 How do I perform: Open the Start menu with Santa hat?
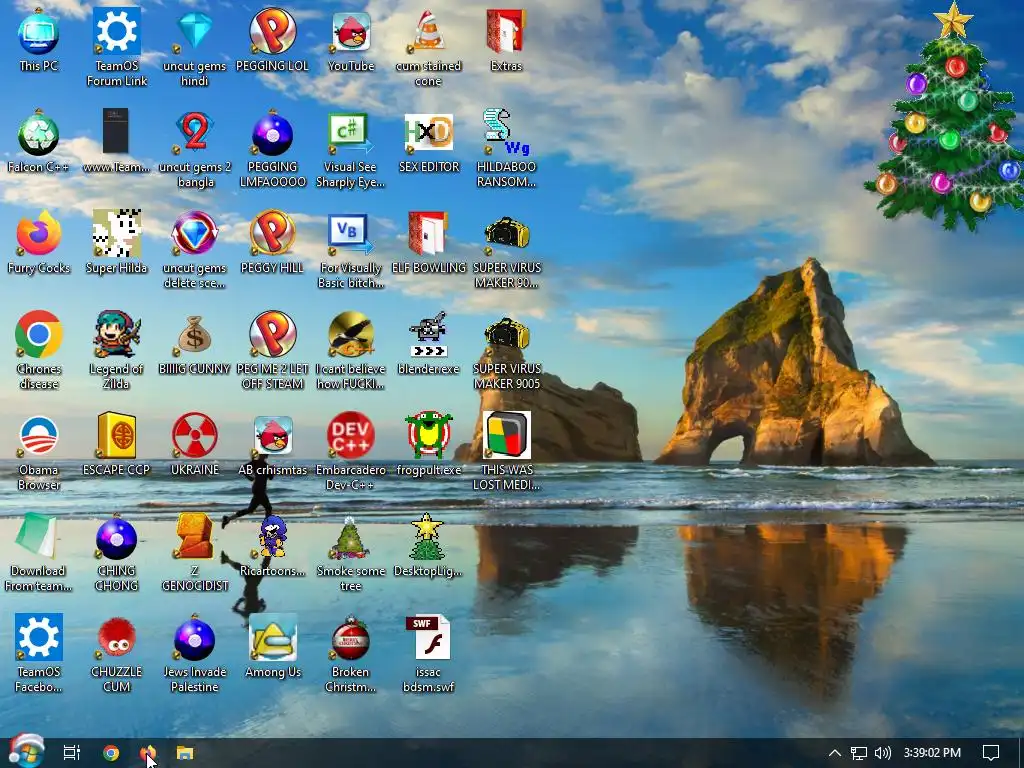tap(26, 751)
